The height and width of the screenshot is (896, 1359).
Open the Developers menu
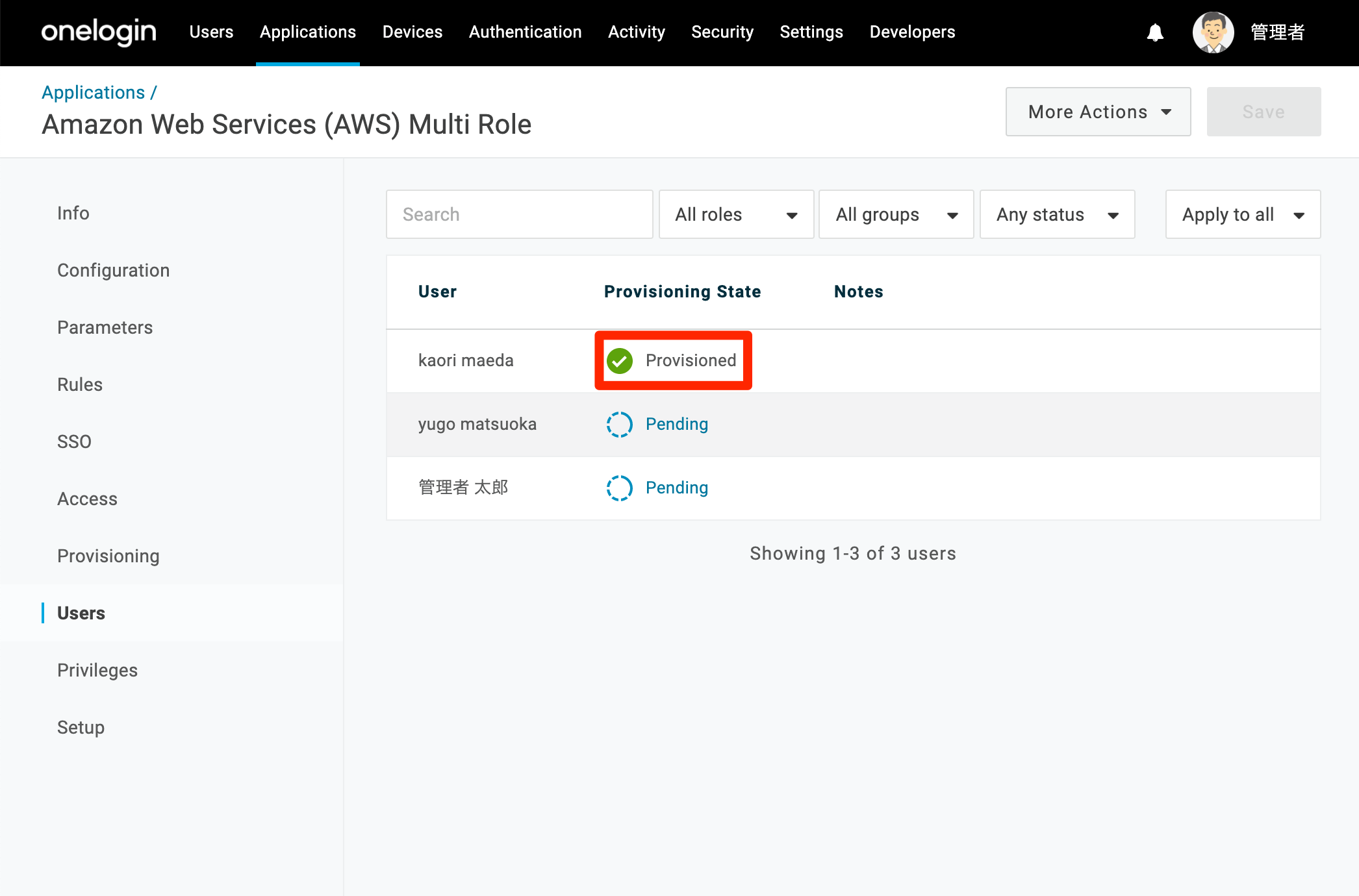pos(913,32)
